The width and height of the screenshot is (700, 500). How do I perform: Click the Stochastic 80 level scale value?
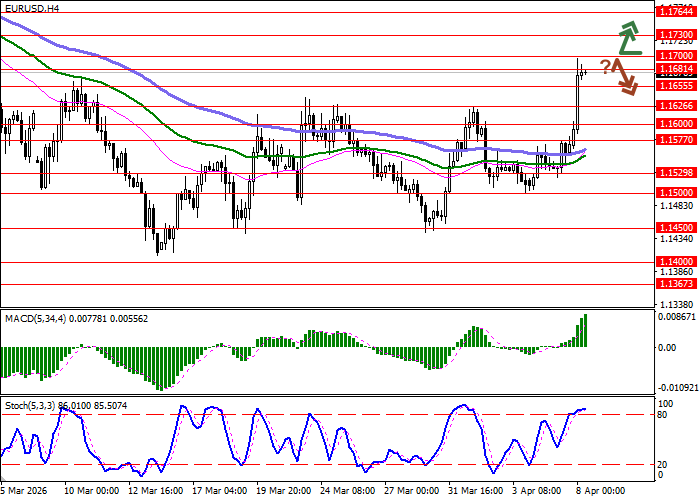coord(664,414)
